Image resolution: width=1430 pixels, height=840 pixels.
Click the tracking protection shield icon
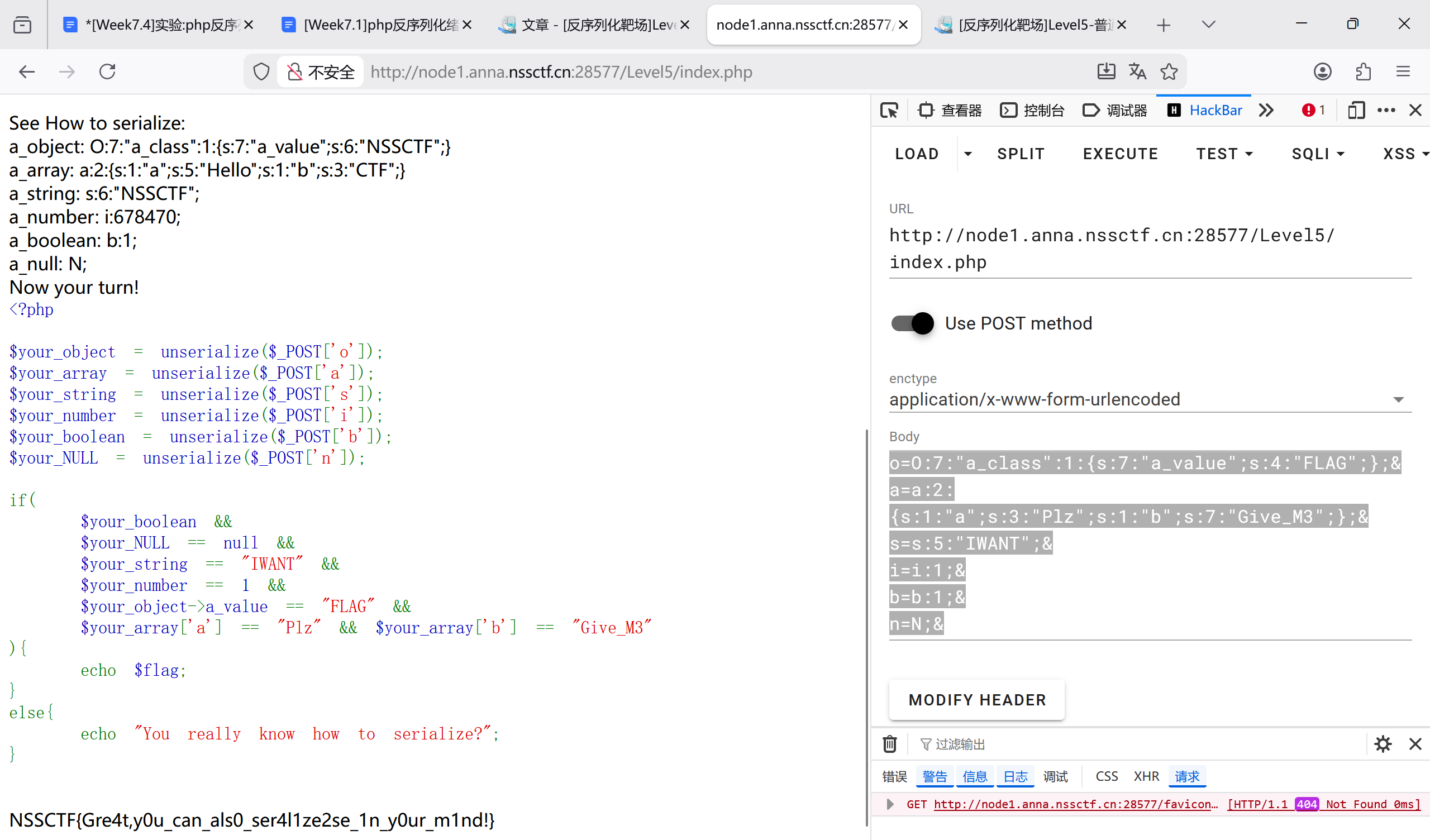coord(261,71)
